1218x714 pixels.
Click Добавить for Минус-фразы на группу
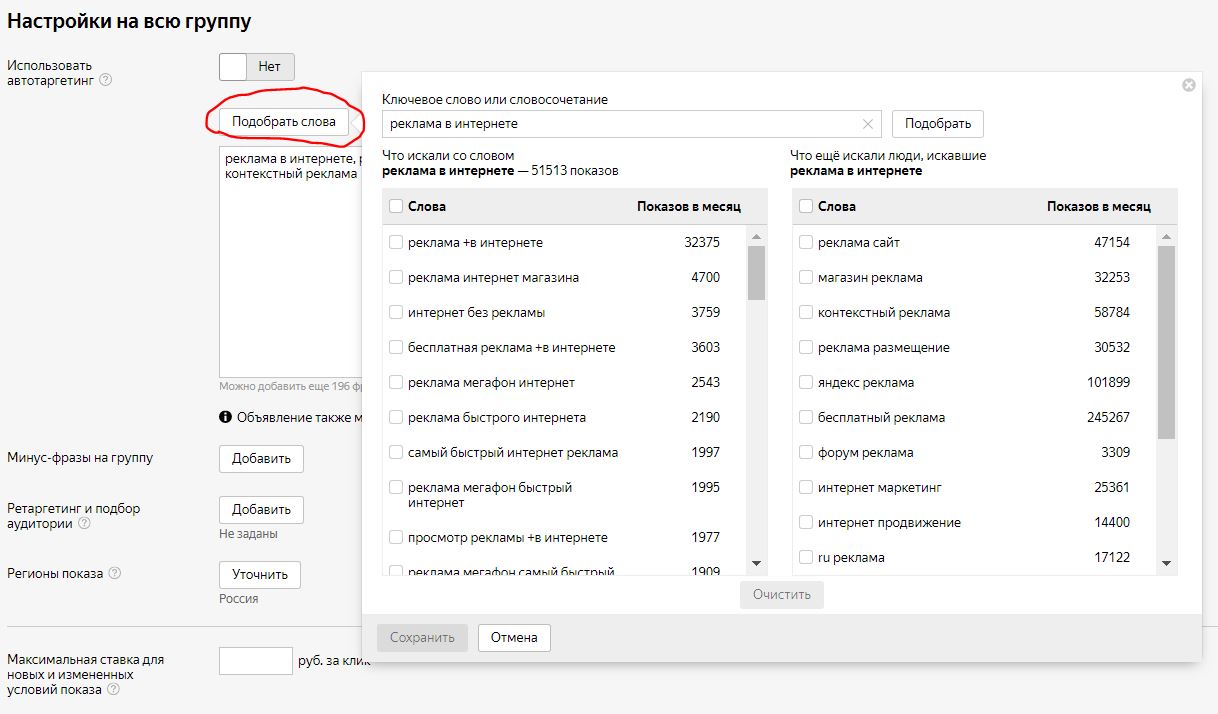[261, 459]
